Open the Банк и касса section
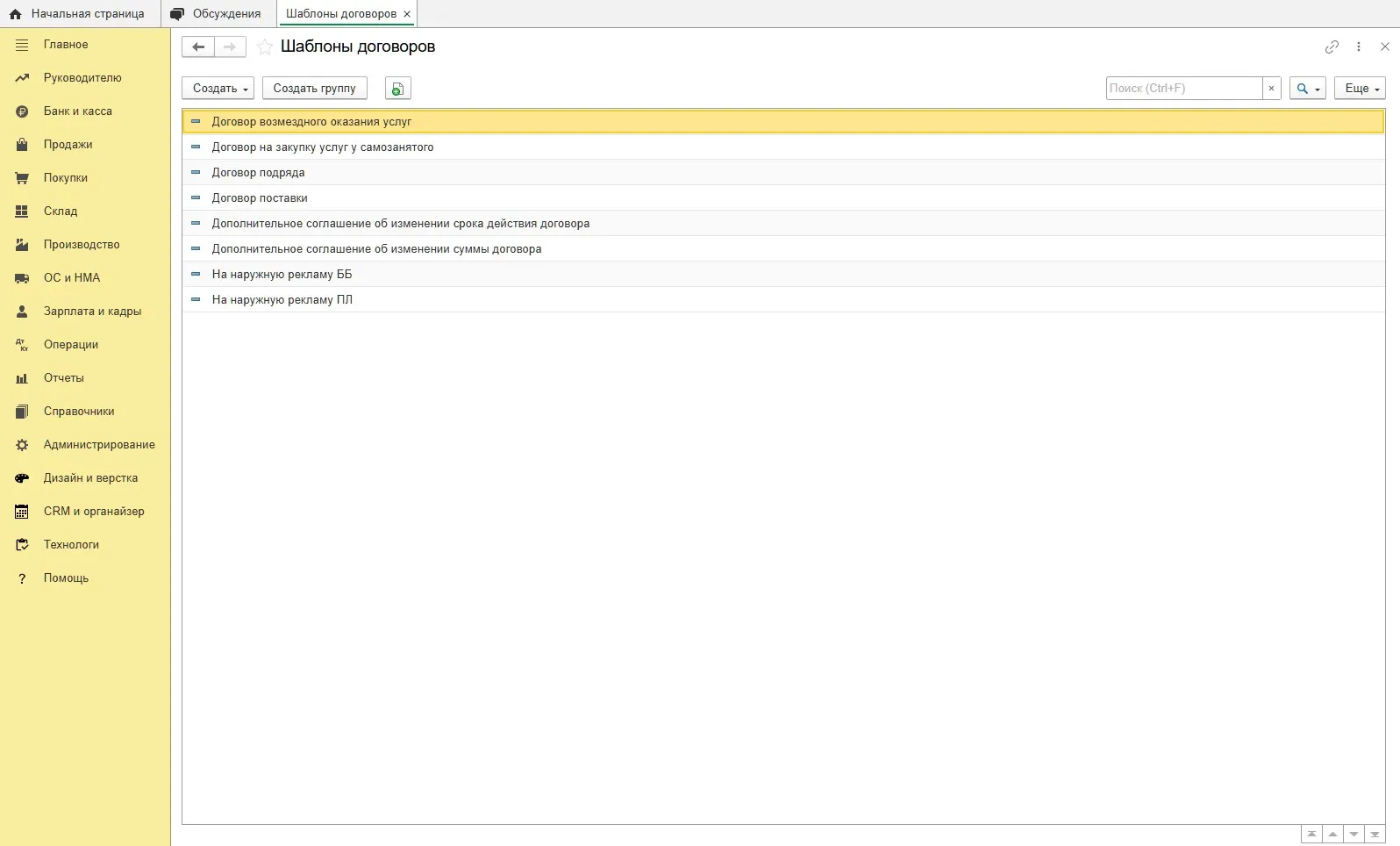Image resolution: width=1400 pixels, height=846 pixels. 85,111
